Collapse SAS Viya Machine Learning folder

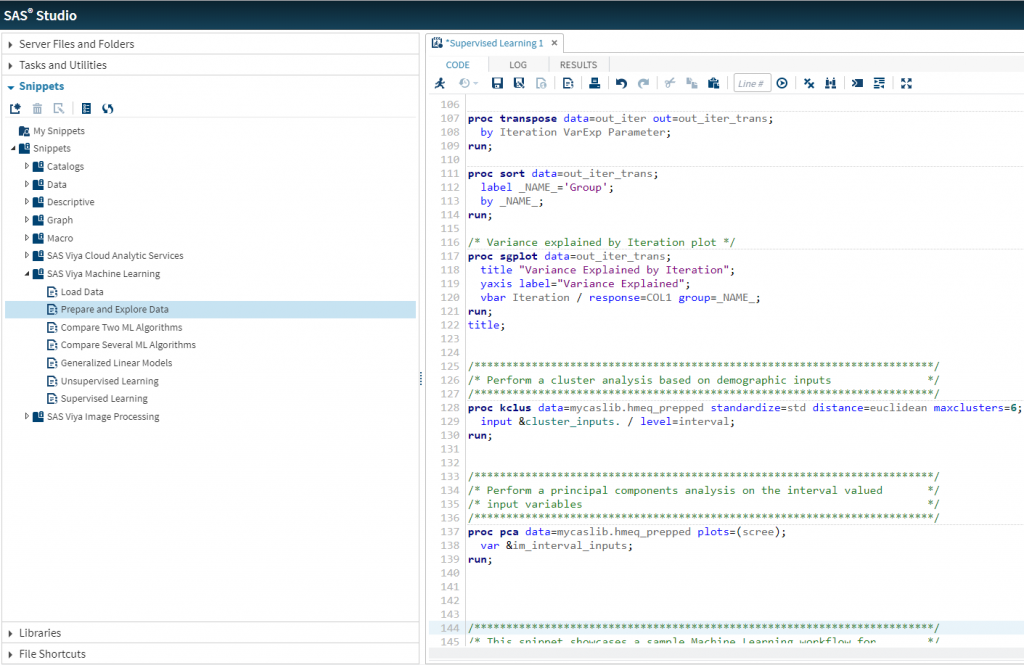pos(27,274)
